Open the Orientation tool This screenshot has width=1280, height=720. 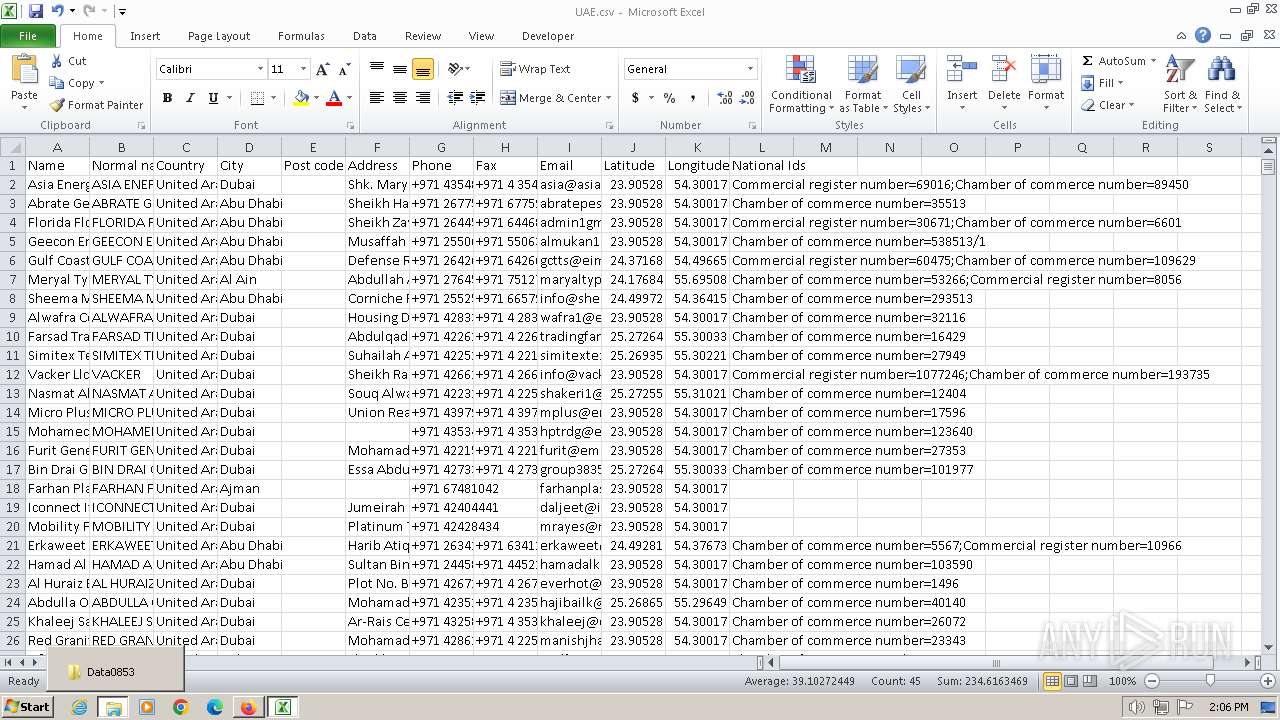pos(458,69)
